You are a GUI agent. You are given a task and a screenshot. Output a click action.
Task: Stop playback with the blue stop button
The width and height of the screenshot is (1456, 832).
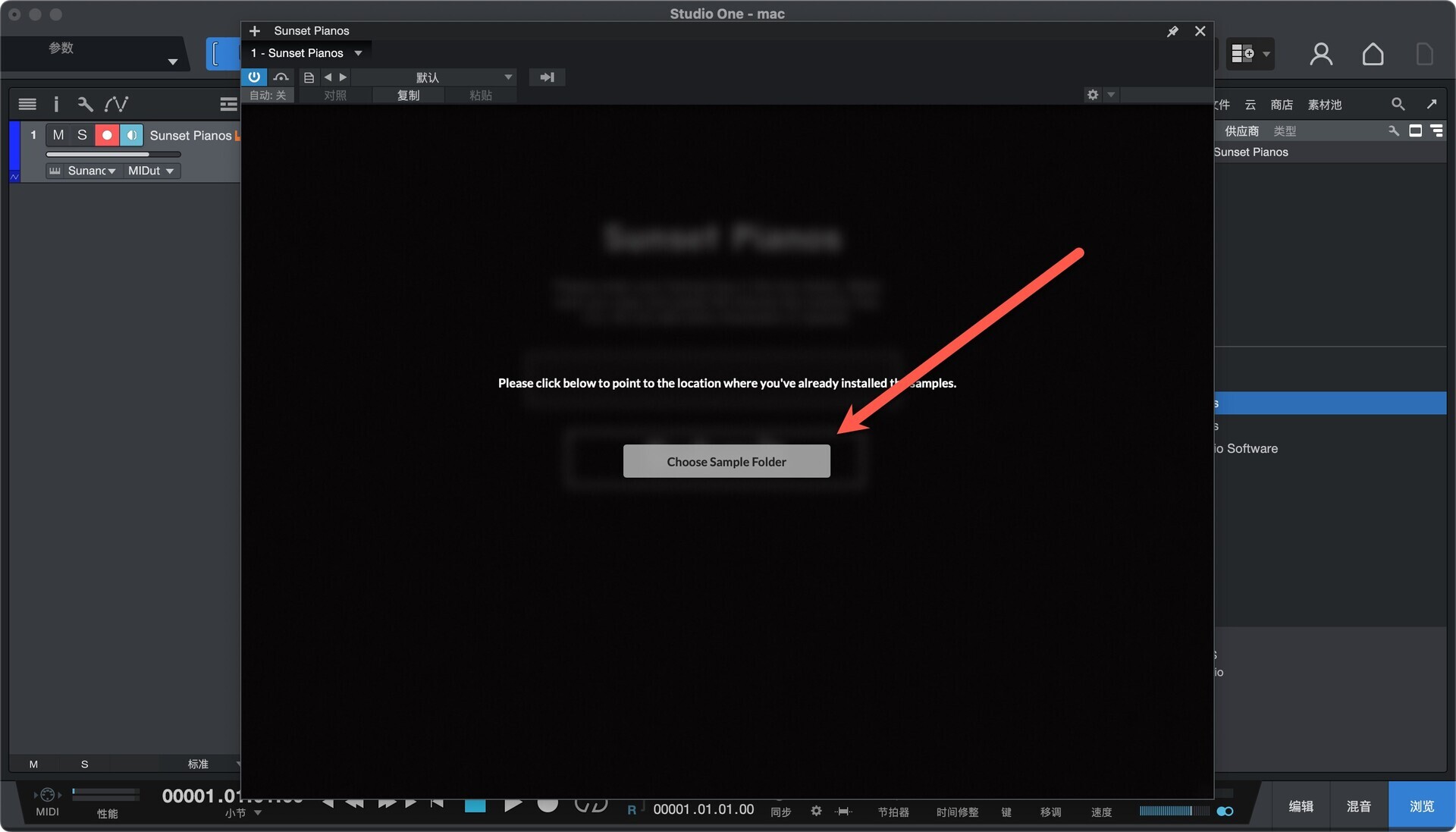[x=475, y=805]
